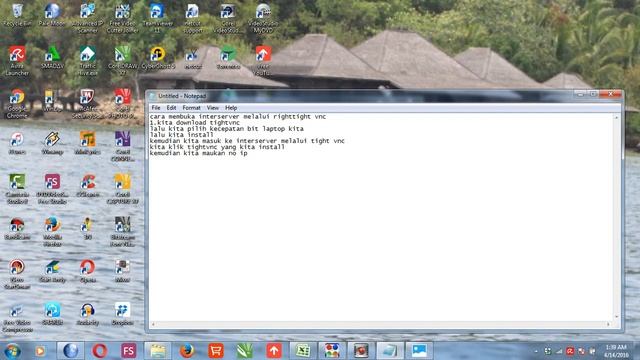Open File Explorer folder in taskbar
This screenshot has width=640, height=360.
pyautogui.click(x=158, y=351)
